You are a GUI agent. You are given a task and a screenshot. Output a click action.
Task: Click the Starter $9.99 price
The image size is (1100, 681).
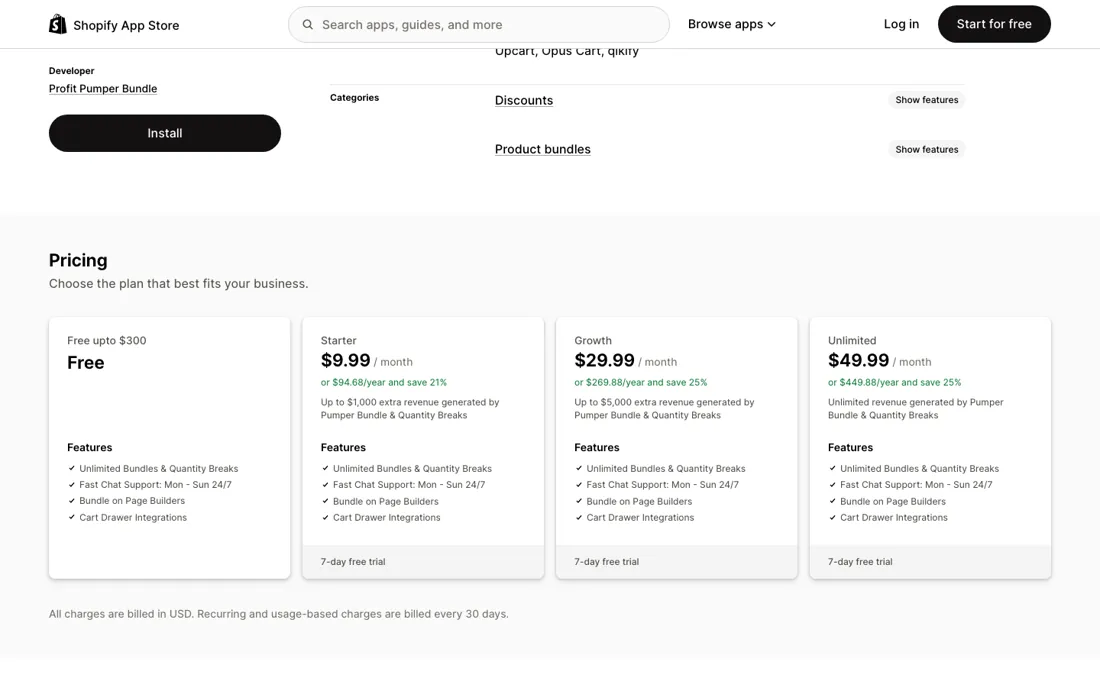(x=345, y=360)
